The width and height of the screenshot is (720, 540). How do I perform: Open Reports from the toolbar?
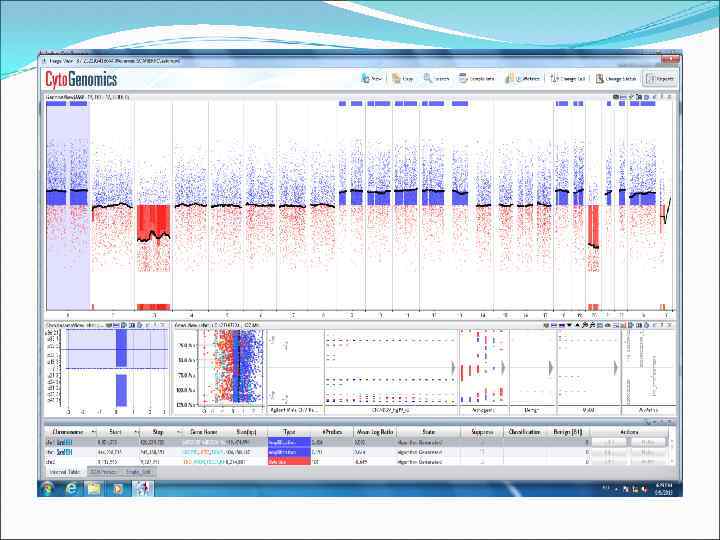click(660, 79)
